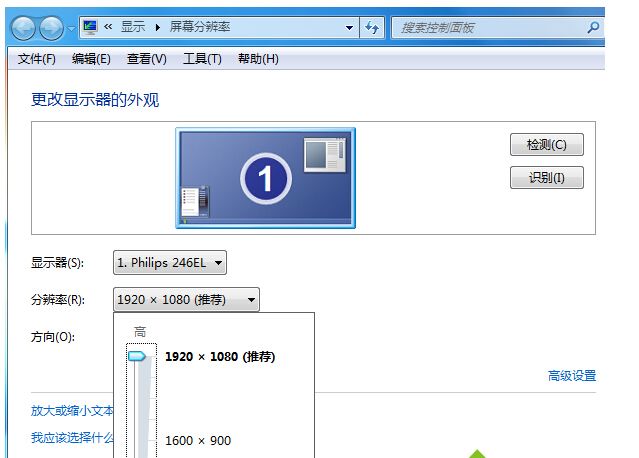This screenshot has height=458, width=639.
Task: Click the magnifier search icon
Action: coord(593,28)
